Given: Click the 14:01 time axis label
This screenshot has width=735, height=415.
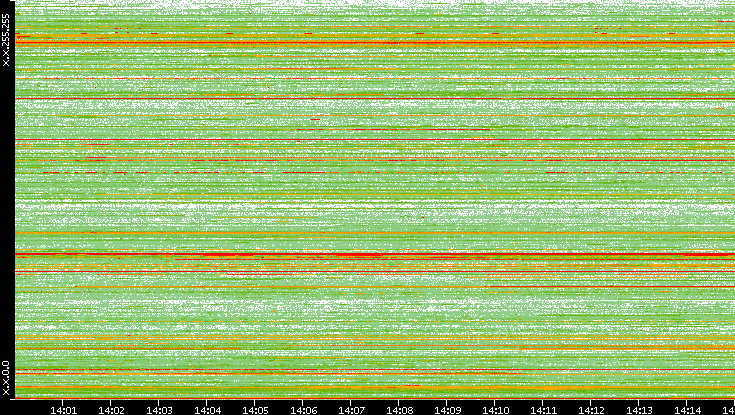Looking at the screenshot, I should click(63, 410).
